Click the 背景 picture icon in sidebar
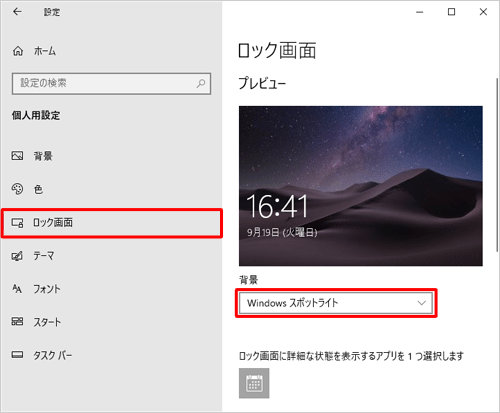The height and width of the screenshot is (413, 500). 17,156
